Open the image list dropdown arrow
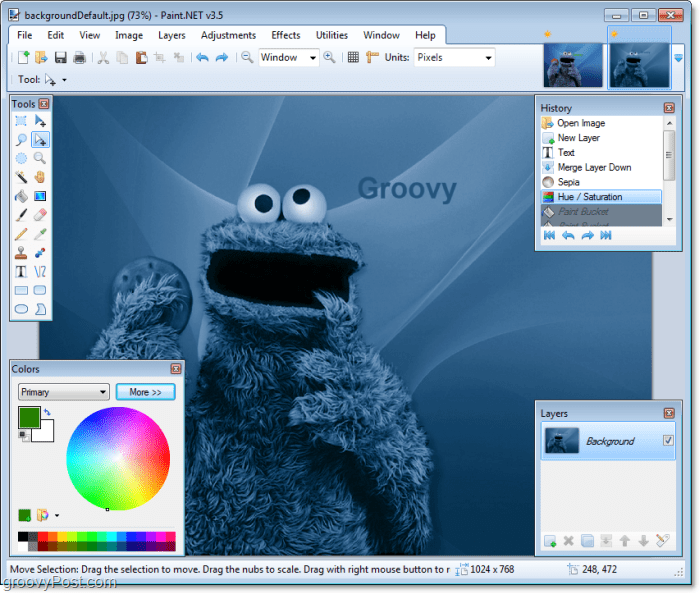The image size is (700, 593). (678, 58)
